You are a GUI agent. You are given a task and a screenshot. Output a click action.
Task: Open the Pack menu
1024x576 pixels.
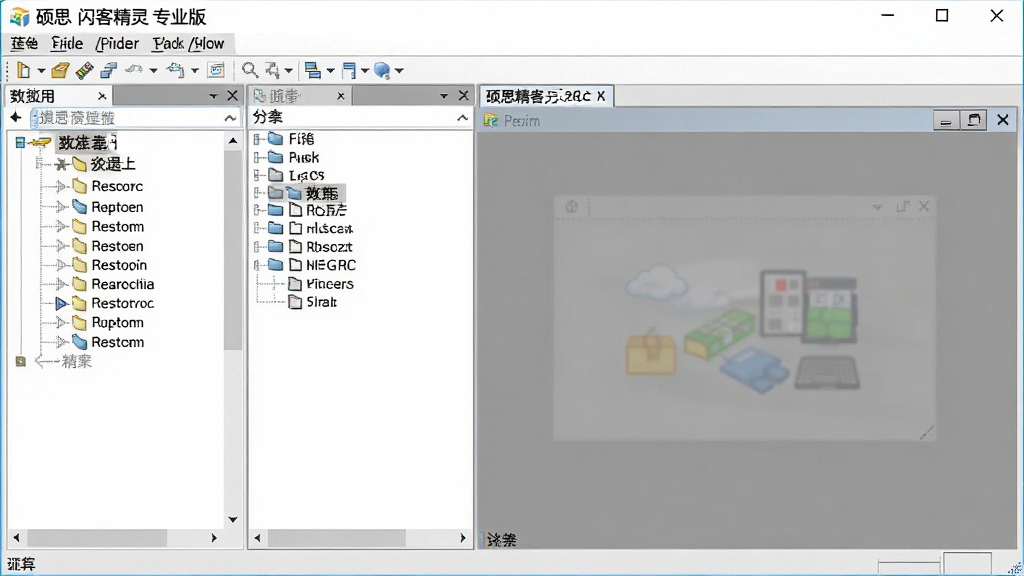(168, 44)
